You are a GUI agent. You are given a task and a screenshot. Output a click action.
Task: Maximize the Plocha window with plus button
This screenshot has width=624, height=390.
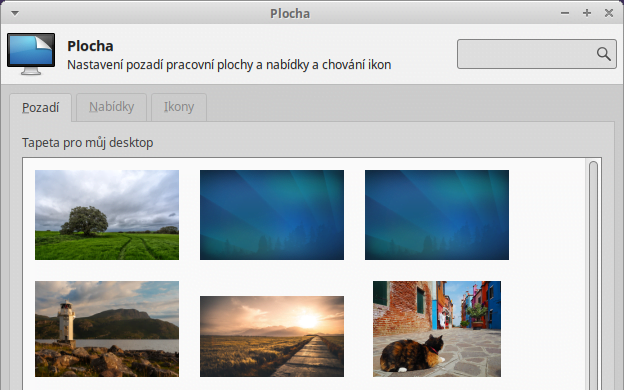click(x=587, y=13)
